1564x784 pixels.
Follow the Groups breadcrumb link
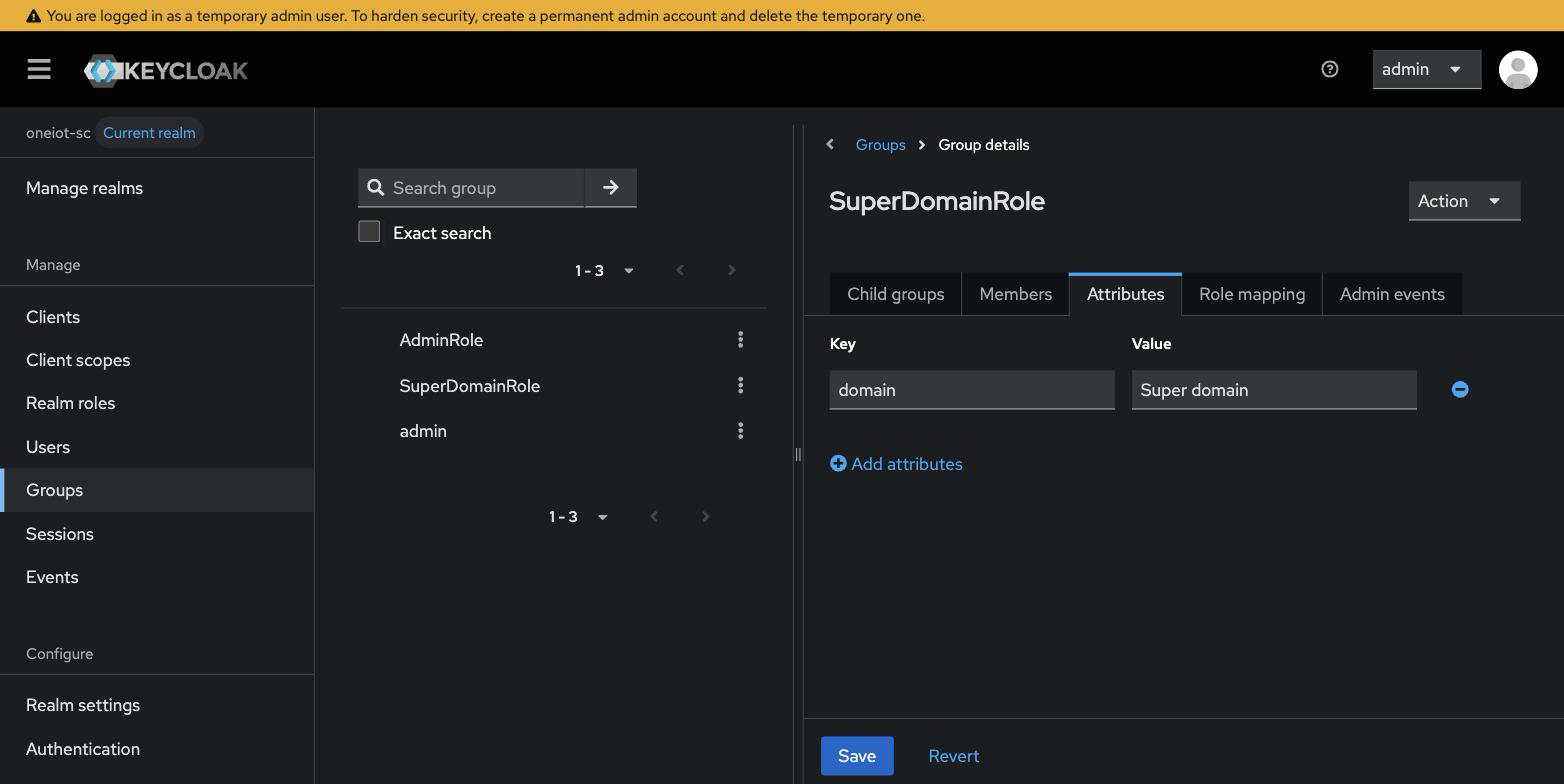coord(880,145)
